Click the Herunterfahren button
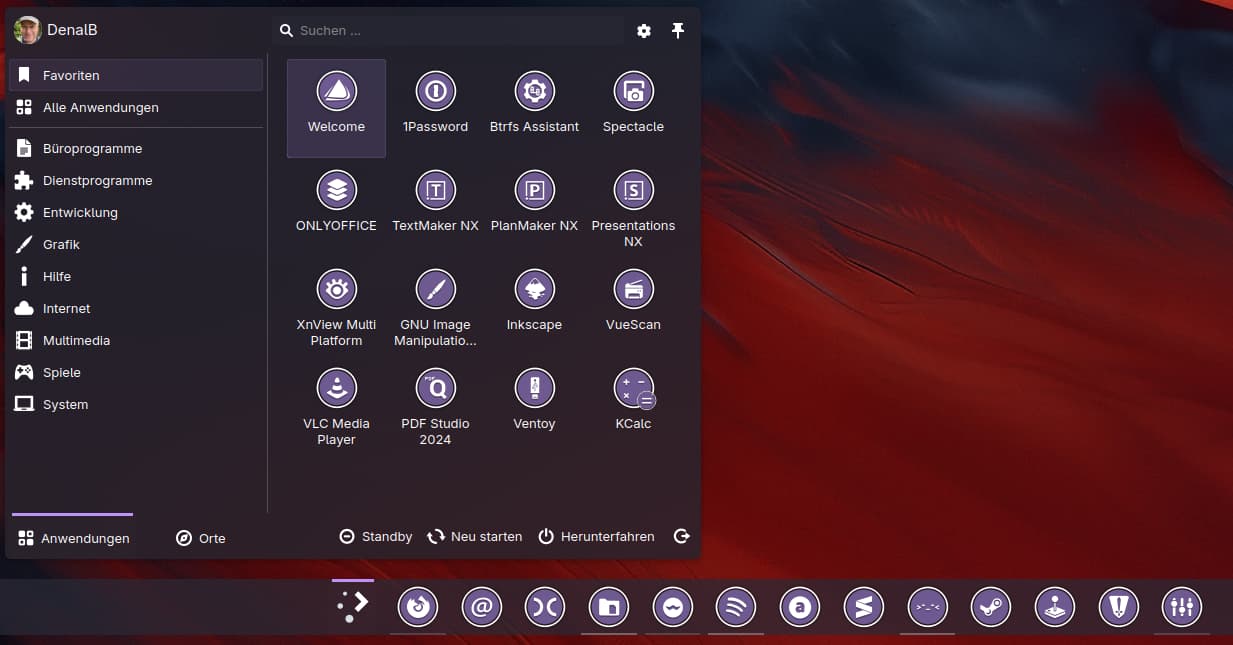Viewport: 1233px width, 645px height. coord(597,537)
